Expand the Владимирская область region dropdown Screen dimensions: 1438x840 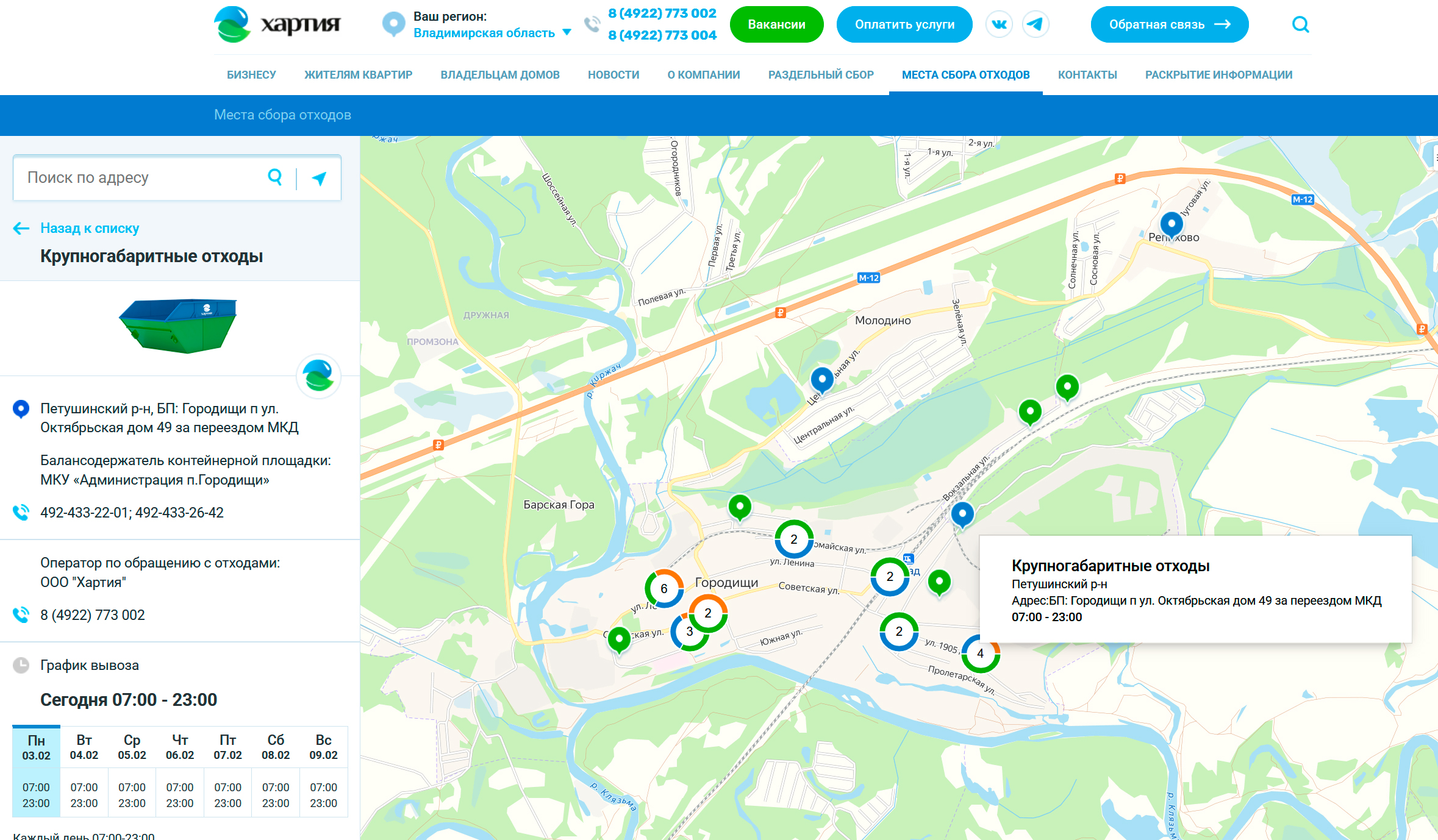click(492, 33)
